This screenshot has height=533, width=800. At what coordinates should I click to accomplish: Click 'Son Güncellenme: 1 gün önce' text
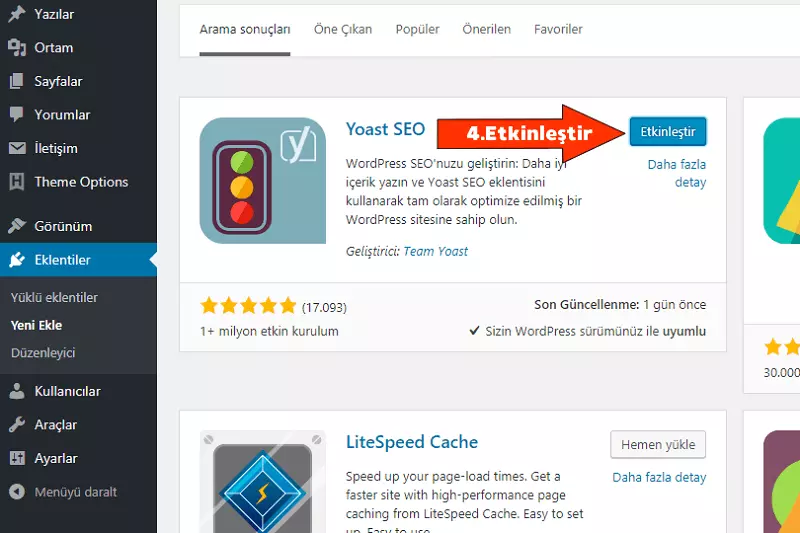tap(620, 305)
